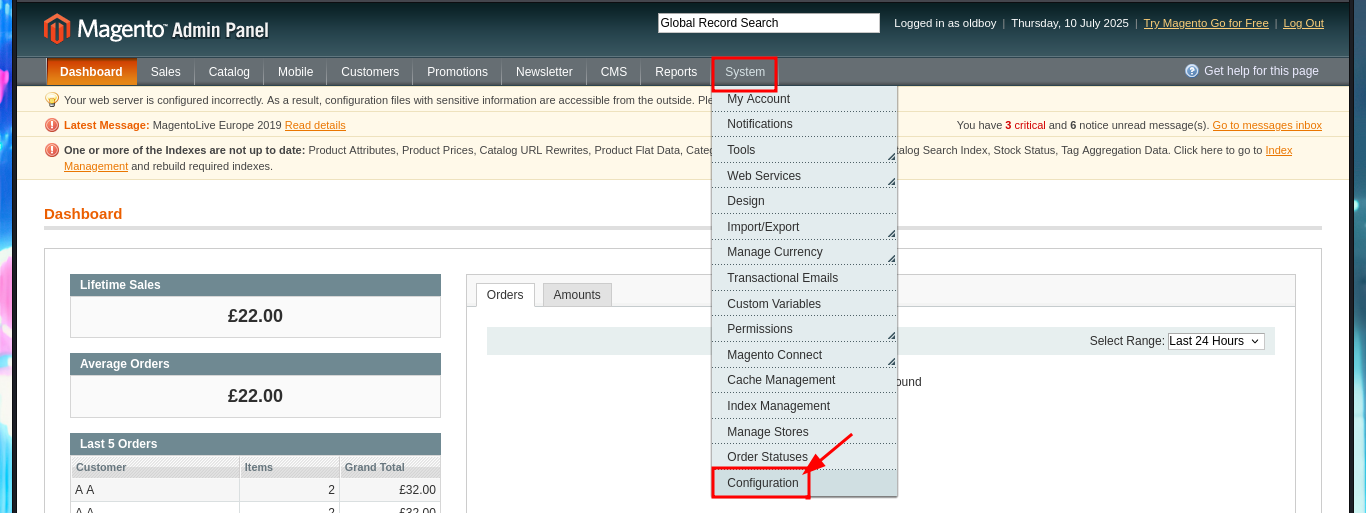
Task: Sort by Grand Total column header
Action: pyautogui.click(x=390, y=467)
